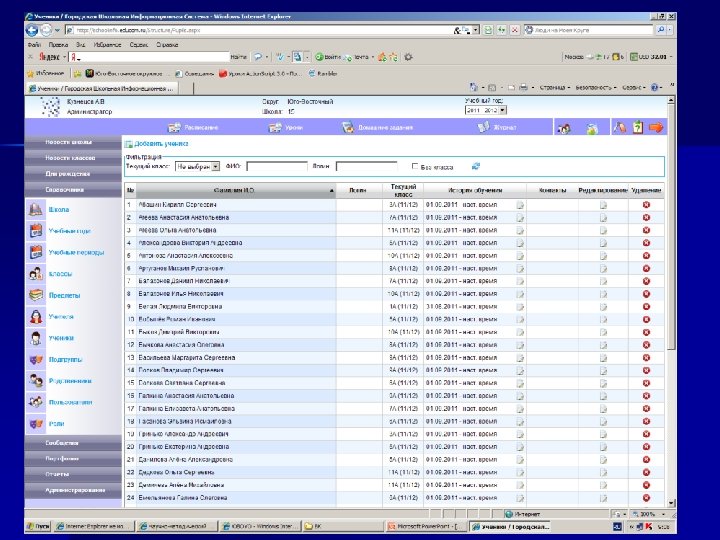Open the Предметы books icon
This screenshot has width=720, height=540.
[x=36, y=295]
